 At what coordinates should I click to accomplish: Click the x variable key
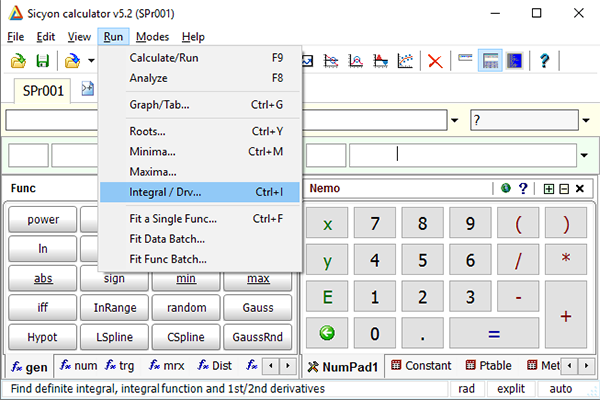[x=327, y=223]
